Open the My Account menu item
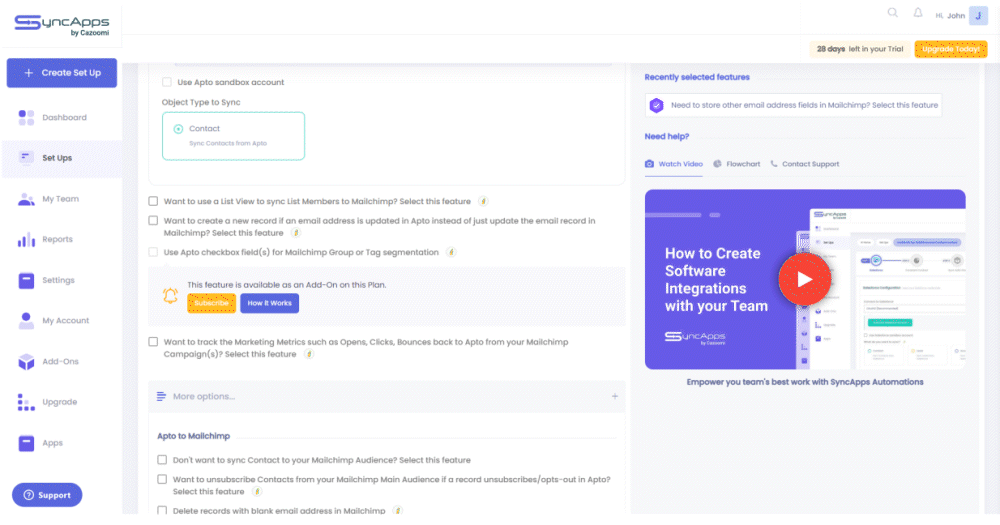The height and width of the screenshot is (525, 1000). point(66,320)
